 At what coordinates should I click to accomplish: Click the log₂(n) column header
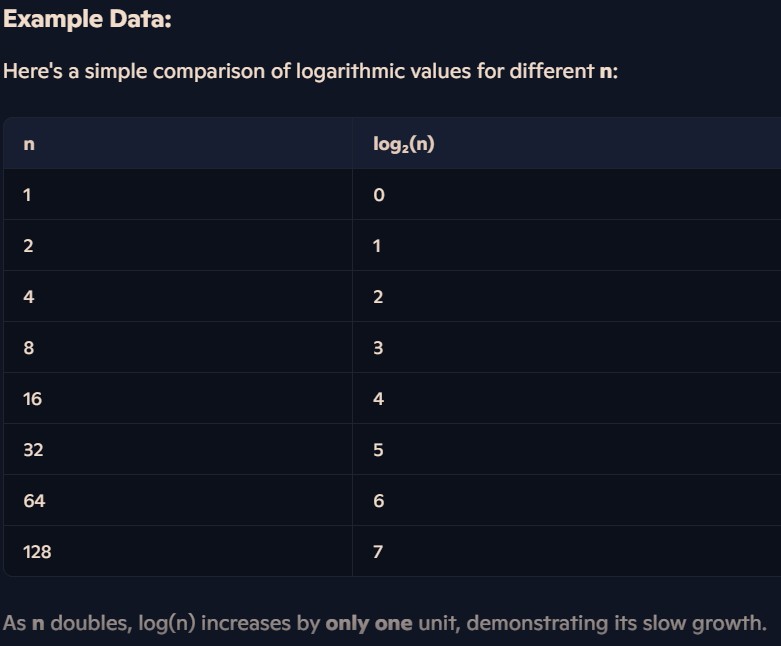403,144
